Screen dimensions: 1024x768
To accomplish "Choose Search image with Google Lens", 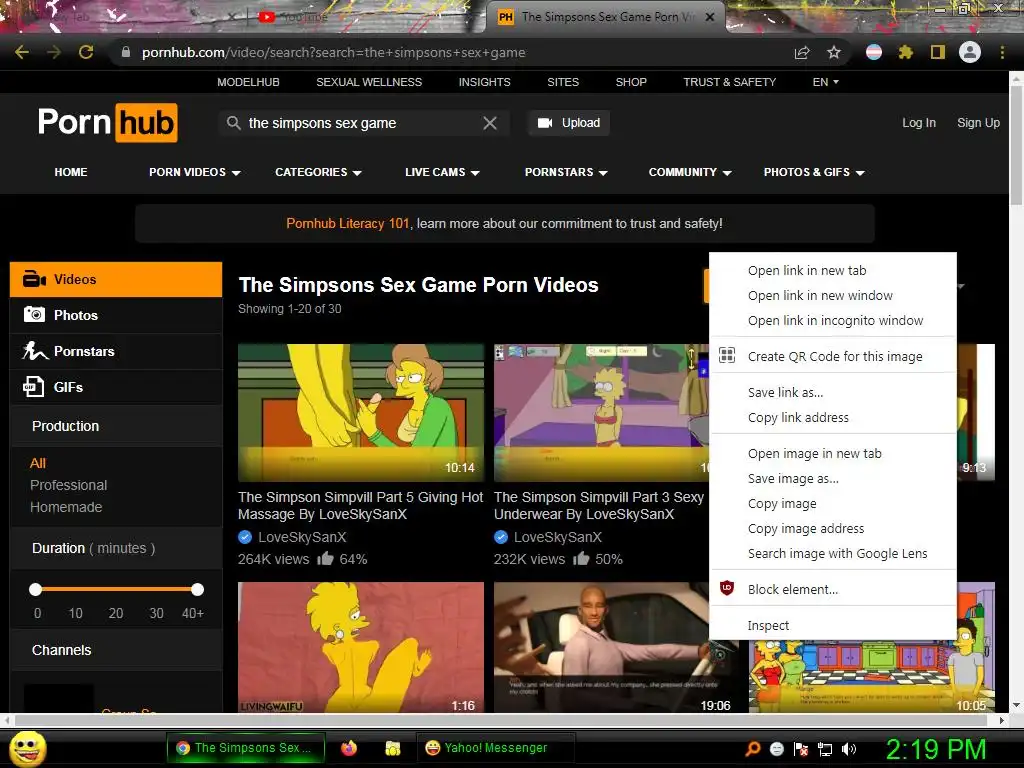I will [x=833, y=554].
